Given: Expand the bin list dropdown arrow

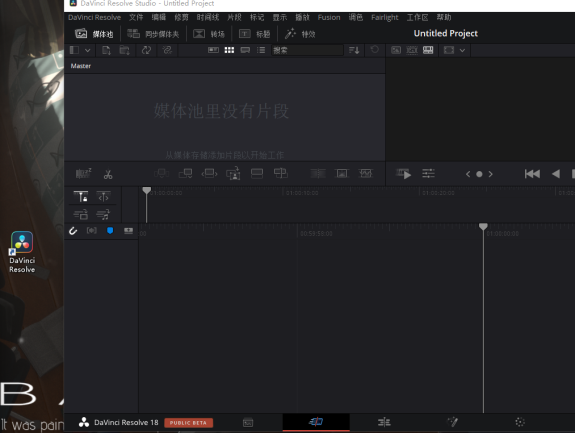Looking at the screenshot, I should [88, 50].
